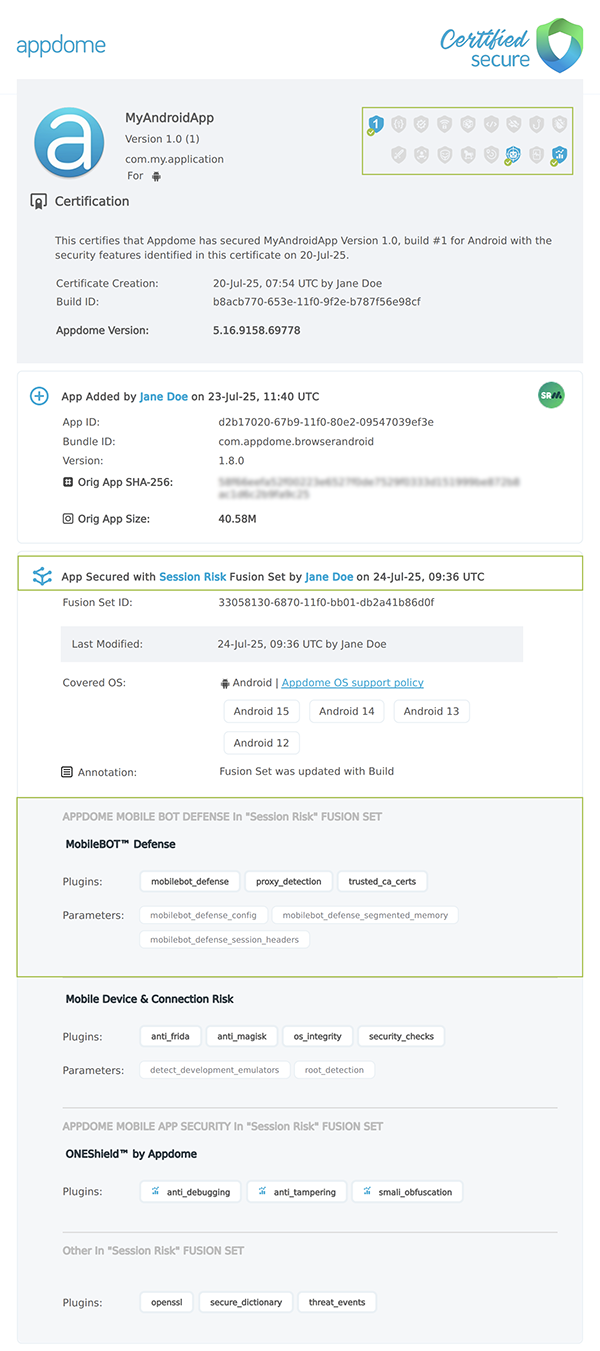
Task: Click the blue MobileBOT robot shield icon
Action: point(514,154)
